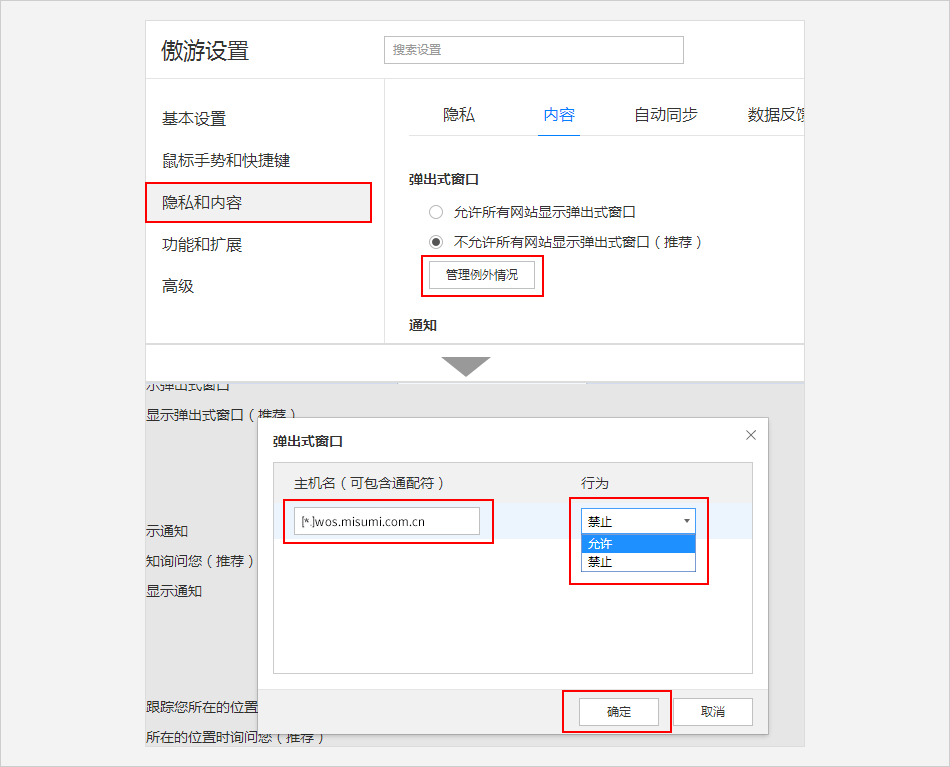Open 功能和扩展 in the sidebar
The height and width of the screenshot is (767, 950).
tap(202, 245)
